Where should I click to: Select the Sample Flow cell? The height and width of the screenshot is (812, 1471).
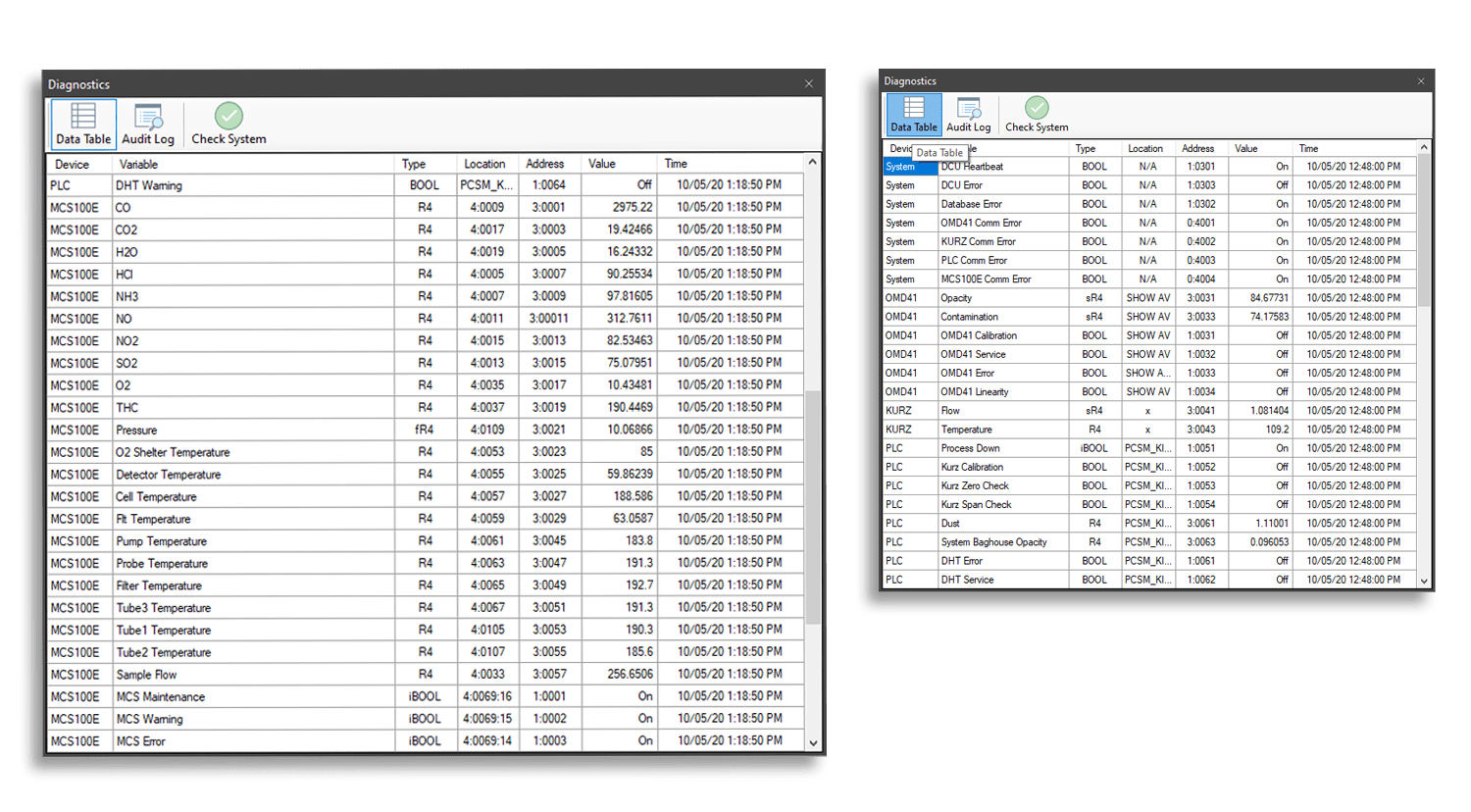click(x=253, y=675)
